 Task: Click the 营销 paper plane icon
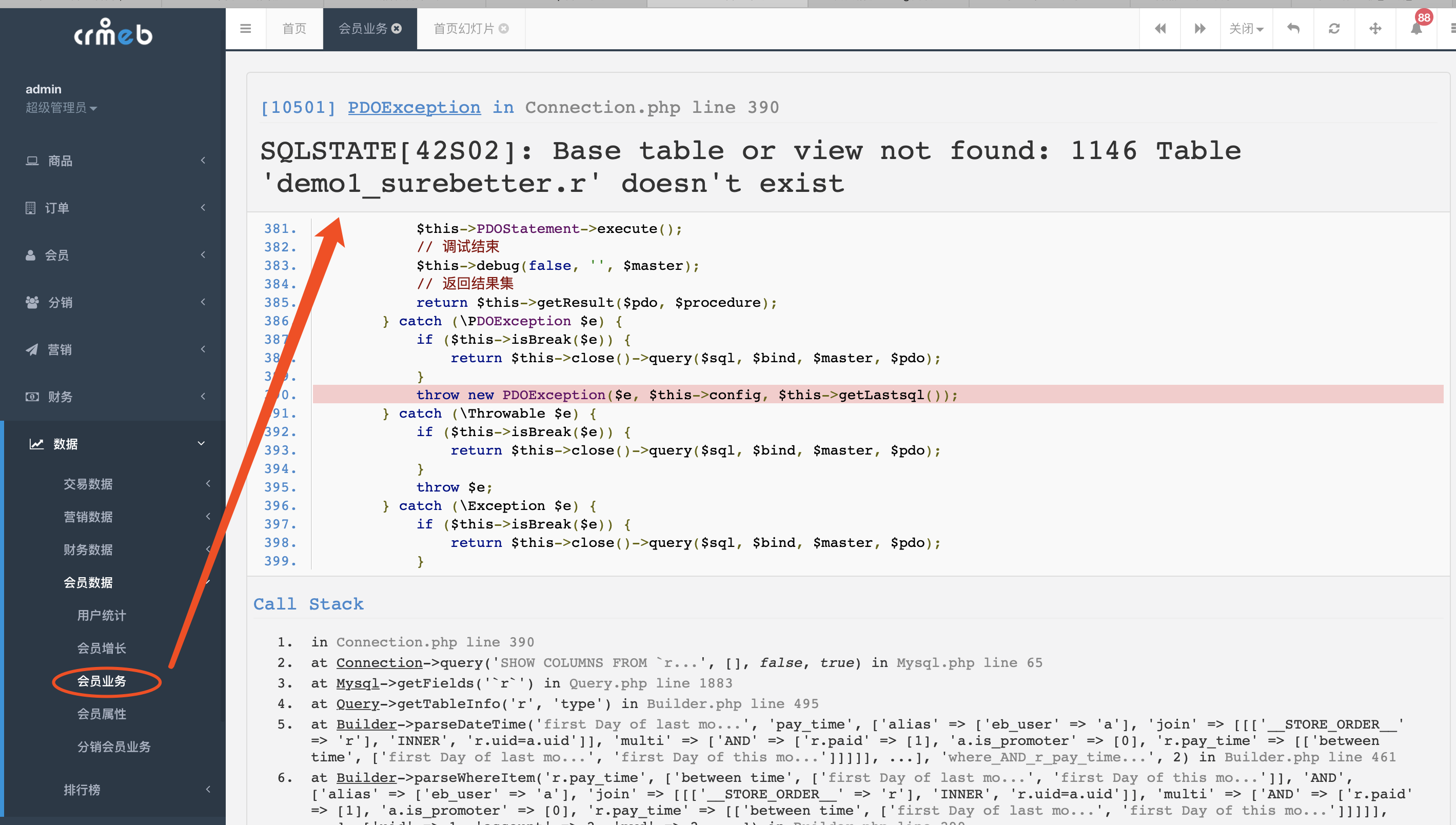tap(32, 349)
